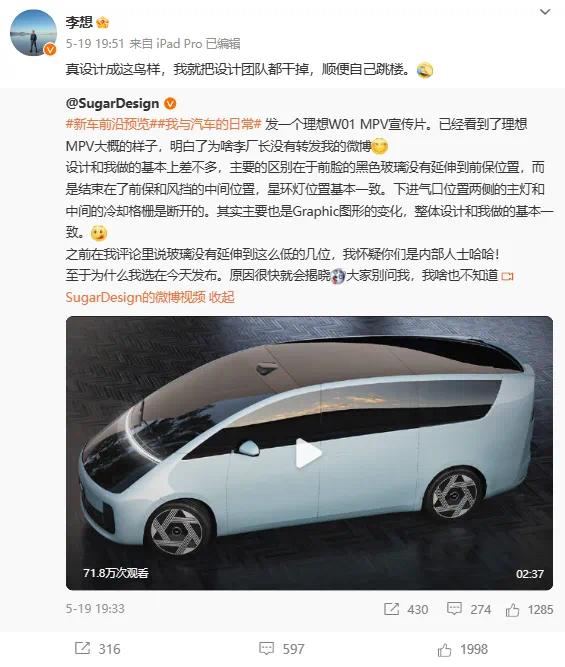Click the 5-19 19:33 original post timestamp
This screenshot has width=565, height=667.
pos(95,609)
